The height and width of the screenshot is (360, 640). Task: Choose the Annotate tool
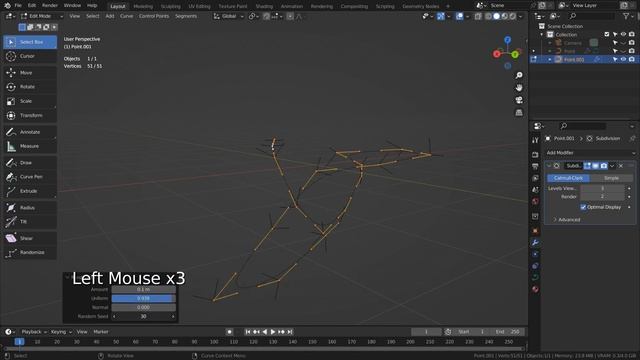(x=30, y=132)
